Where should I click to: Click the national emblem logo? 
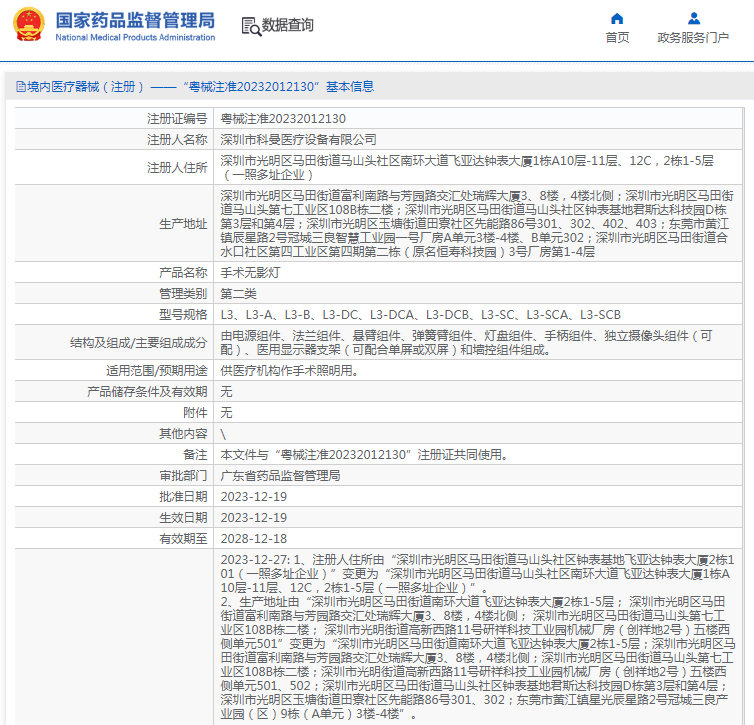29,24
